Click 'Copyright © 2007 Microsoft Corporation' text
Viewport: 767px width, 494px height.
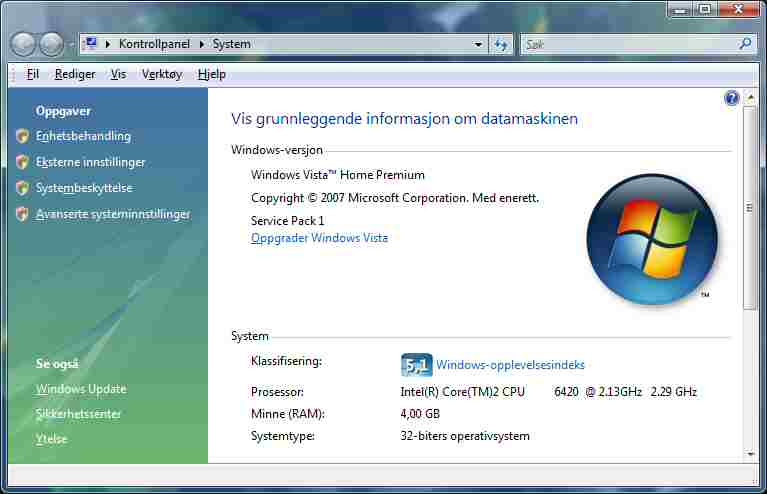coord(360,198)
